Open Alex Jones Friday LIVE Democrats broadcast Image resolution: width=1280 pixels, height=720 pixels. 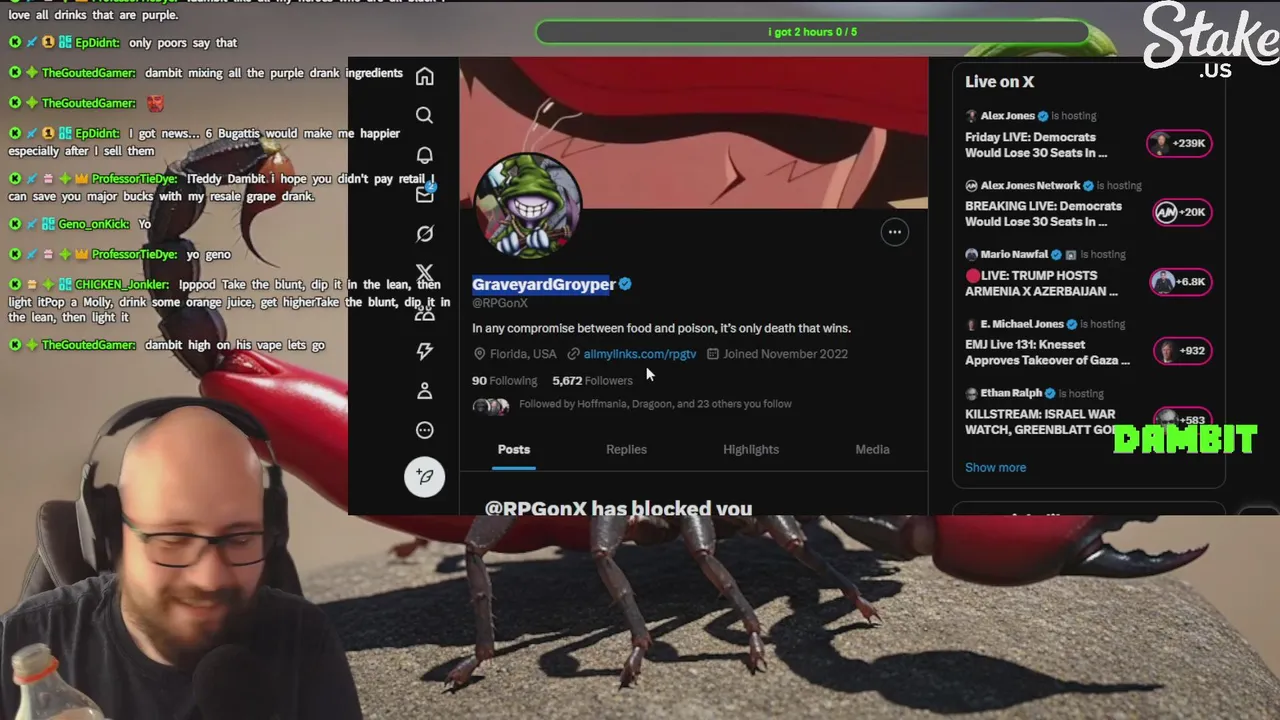pyautogui.click(x=1036, y=145)
